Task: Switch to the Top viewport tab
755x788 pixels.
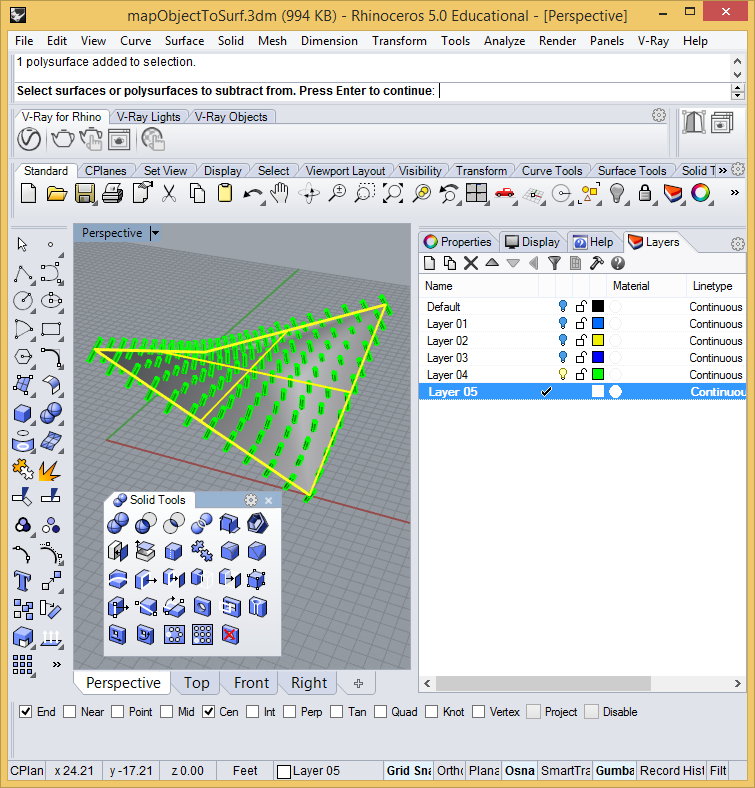Action: pos(197,682)
